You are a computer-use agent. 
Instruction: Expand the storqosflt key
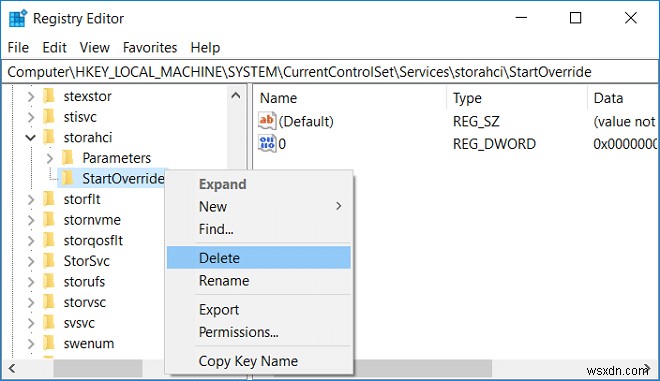click(31, 241)
